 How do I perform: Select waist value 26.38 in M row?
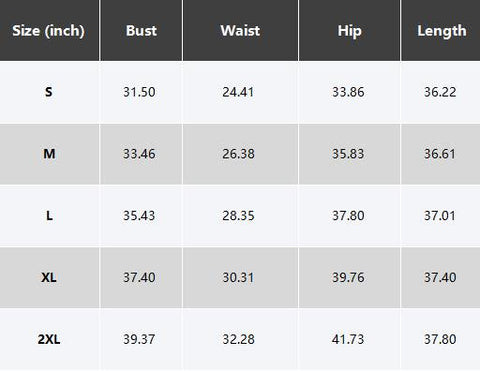[238, 154]
